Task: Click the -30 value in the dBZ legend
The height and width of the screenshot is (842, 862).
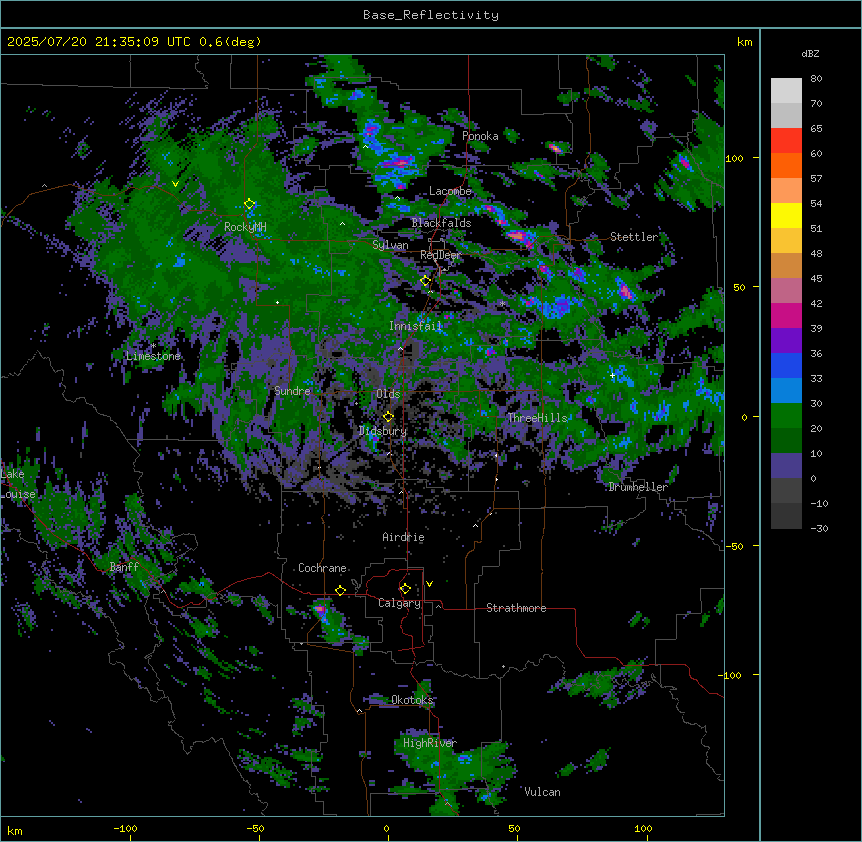Action: (x=819, y=528)
